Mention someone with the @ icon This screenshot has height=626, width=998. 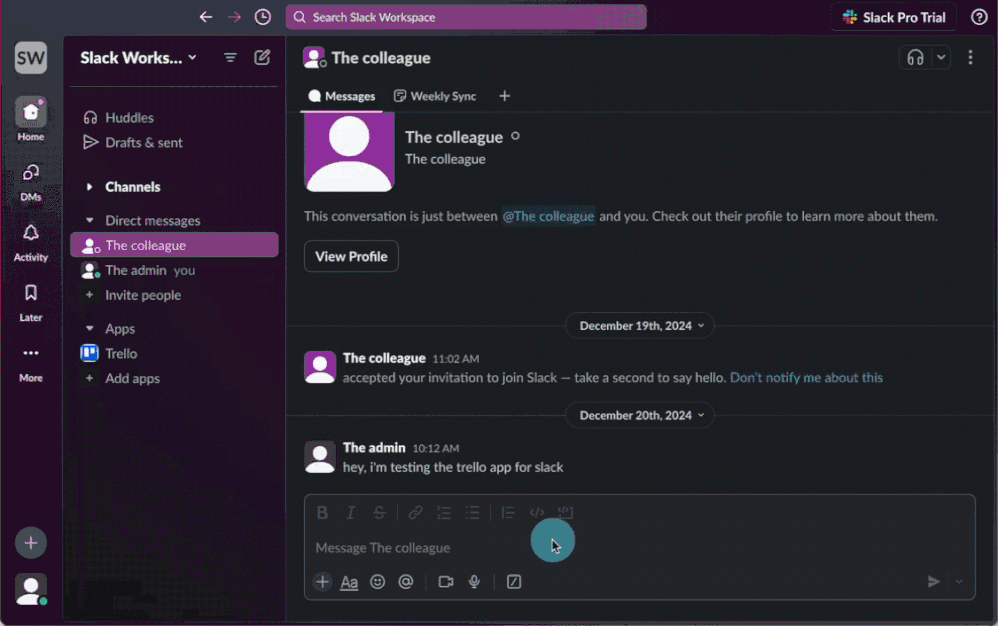[405, 581]
